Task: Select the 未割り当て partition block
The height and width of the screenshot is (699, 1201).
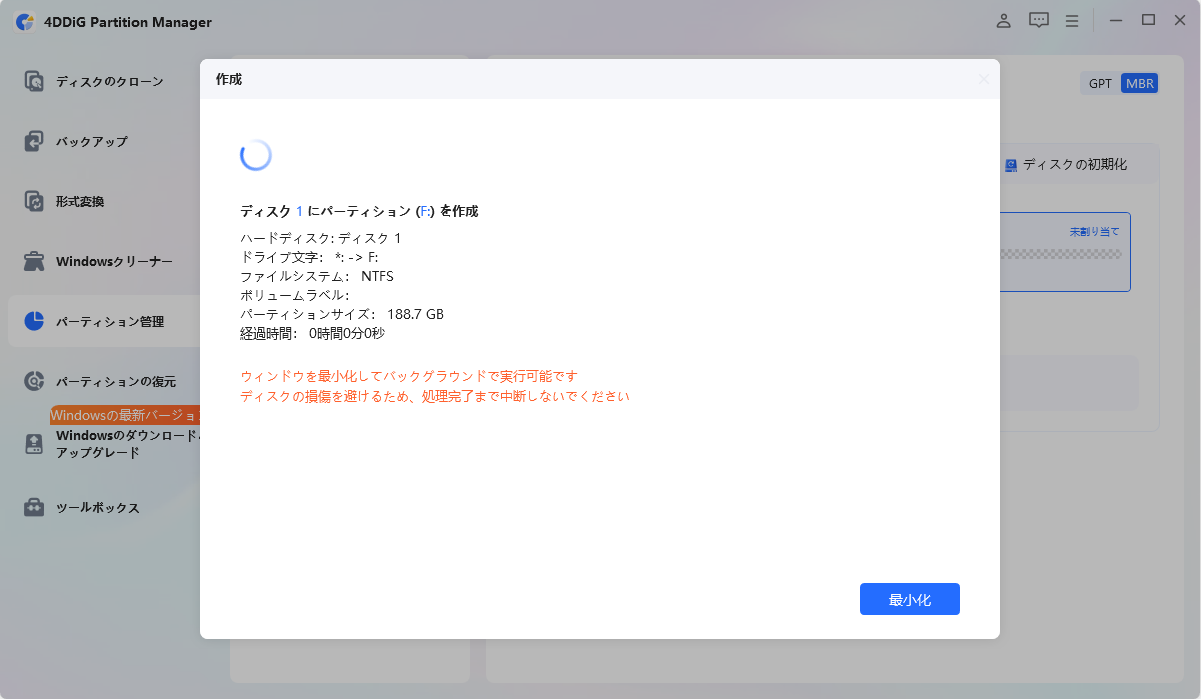Action: click(1064, 251)
